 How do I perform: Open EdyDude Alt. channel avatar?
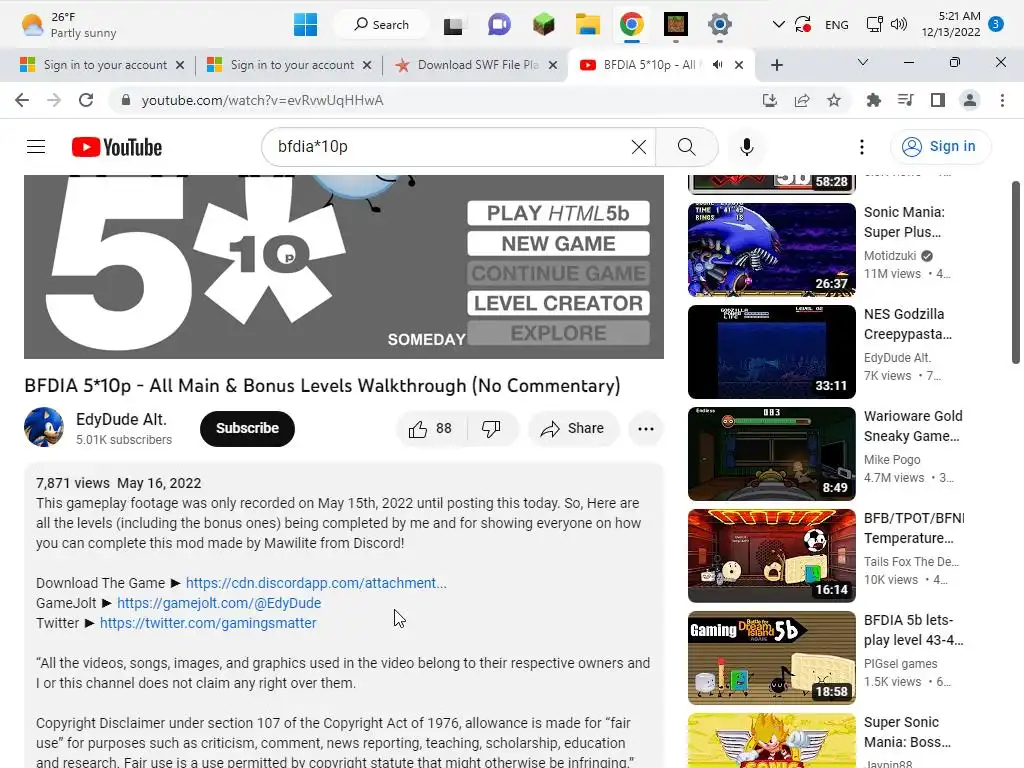point(44,427)
